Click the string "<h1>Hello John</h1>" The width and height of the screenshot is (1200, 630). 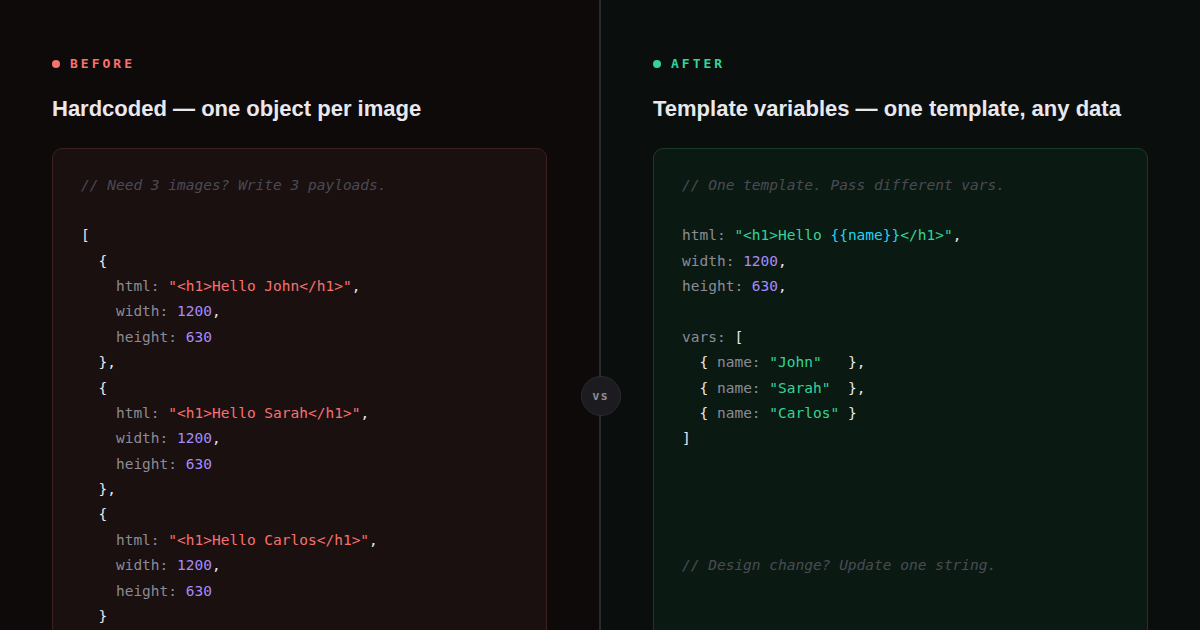coord(260,286)
